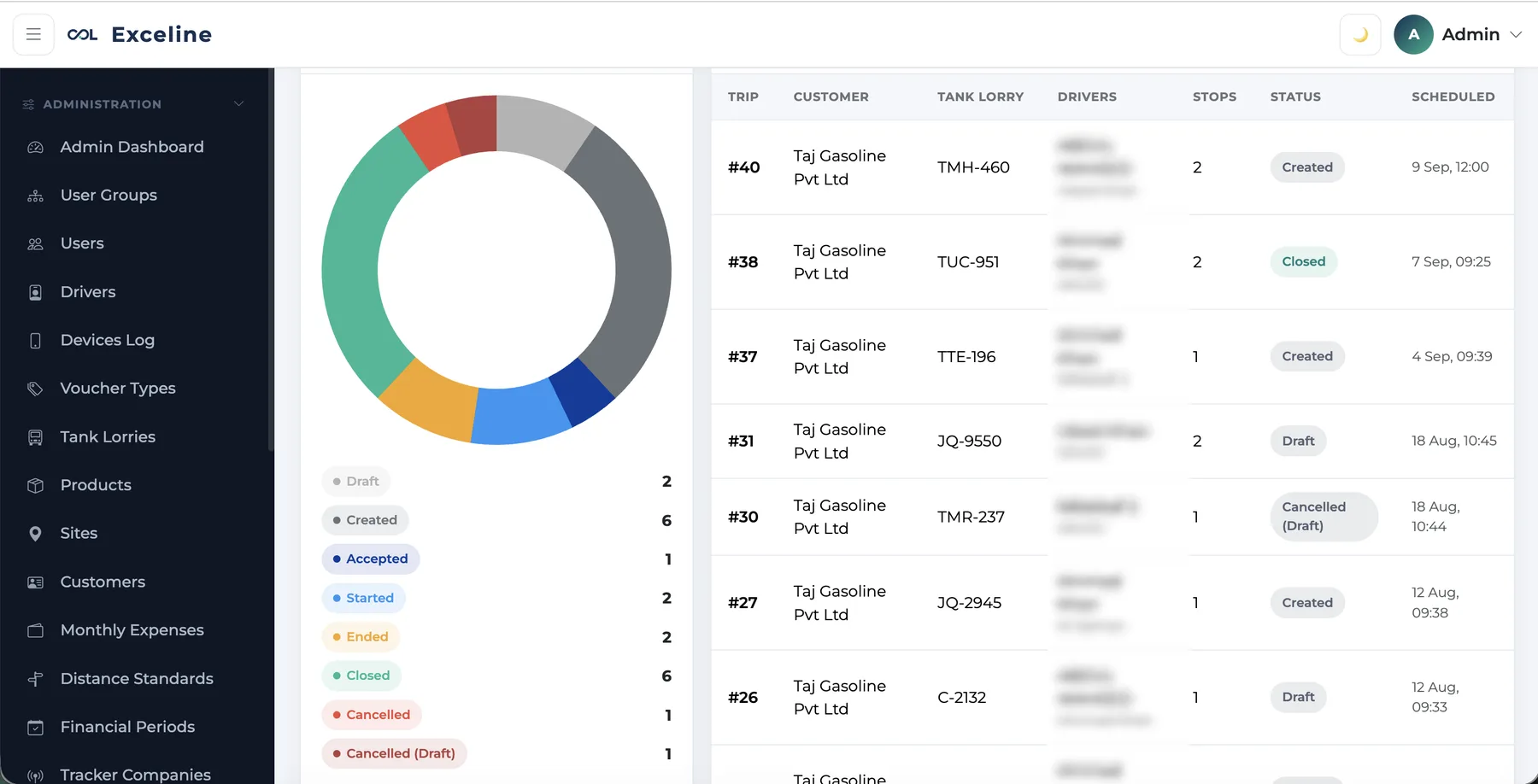Screen dimensions: 1538x784
Task: Click the Started legend chip
Action: [x=363, y=599]
